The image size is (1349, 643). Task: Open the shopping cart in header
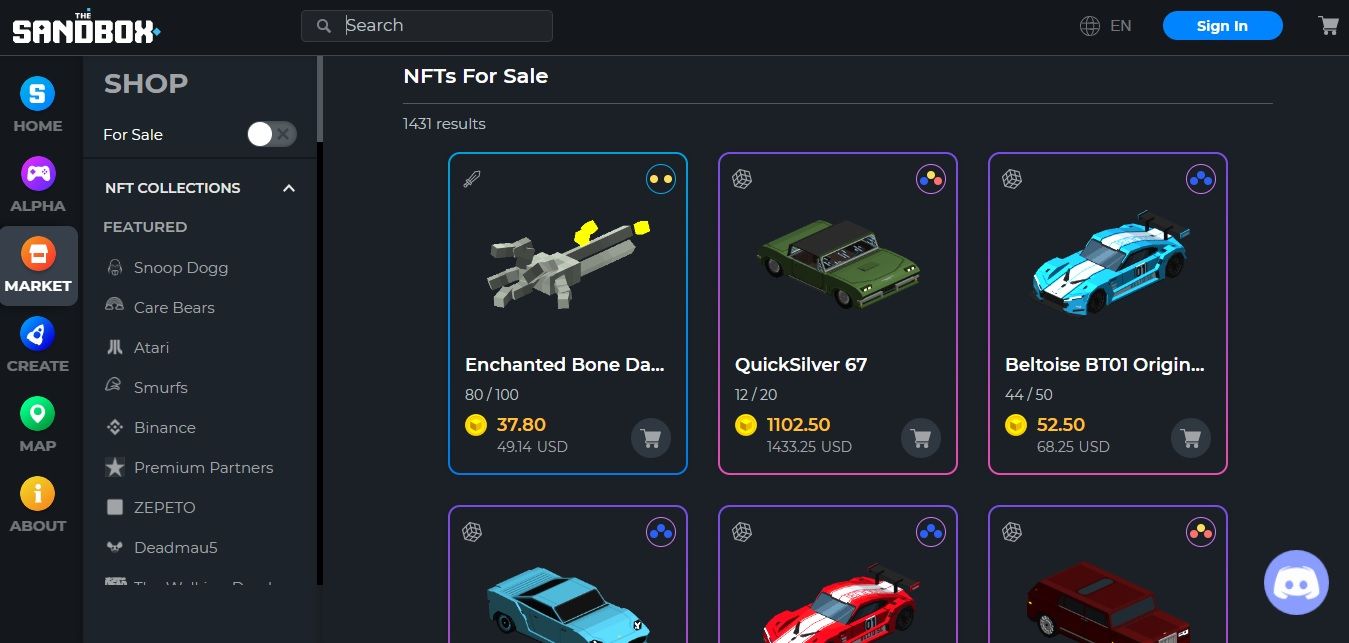click(x=1328, y=26)
